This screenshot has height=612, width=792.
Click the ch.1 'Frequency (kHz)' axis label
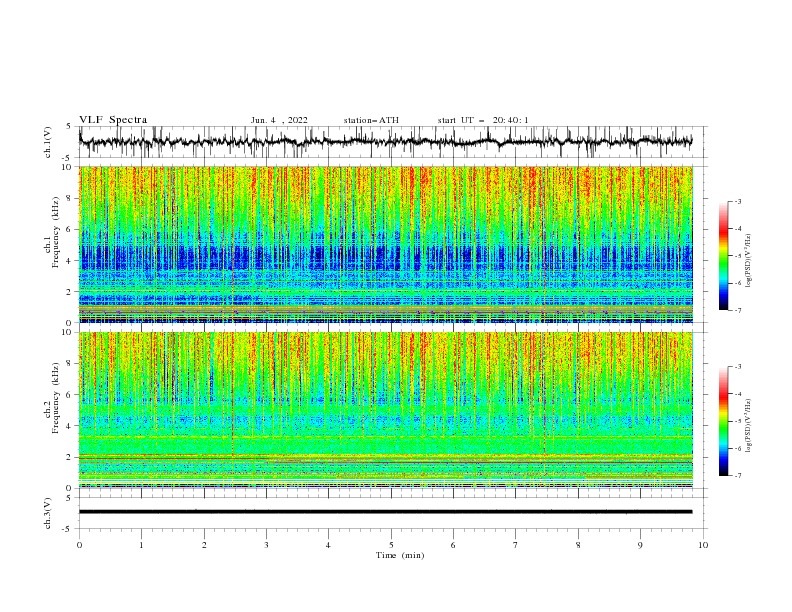56,232
